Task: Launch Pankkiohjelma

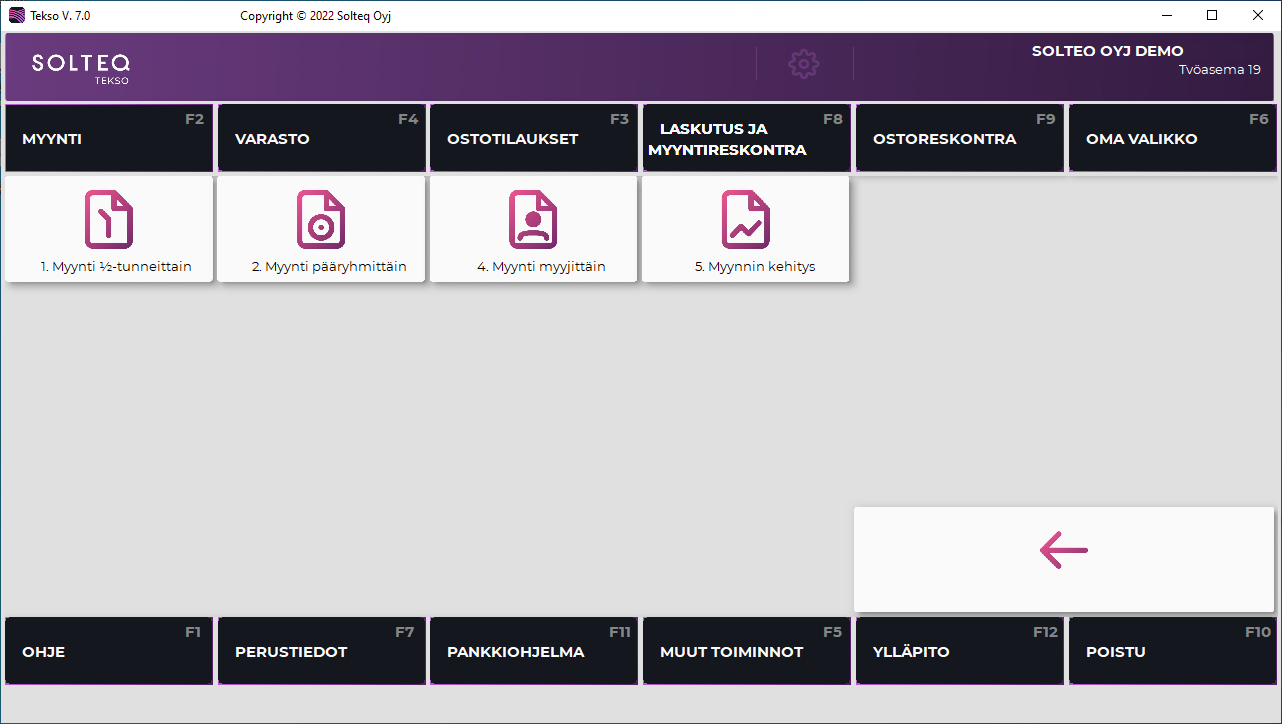Action: pos(534,651)
